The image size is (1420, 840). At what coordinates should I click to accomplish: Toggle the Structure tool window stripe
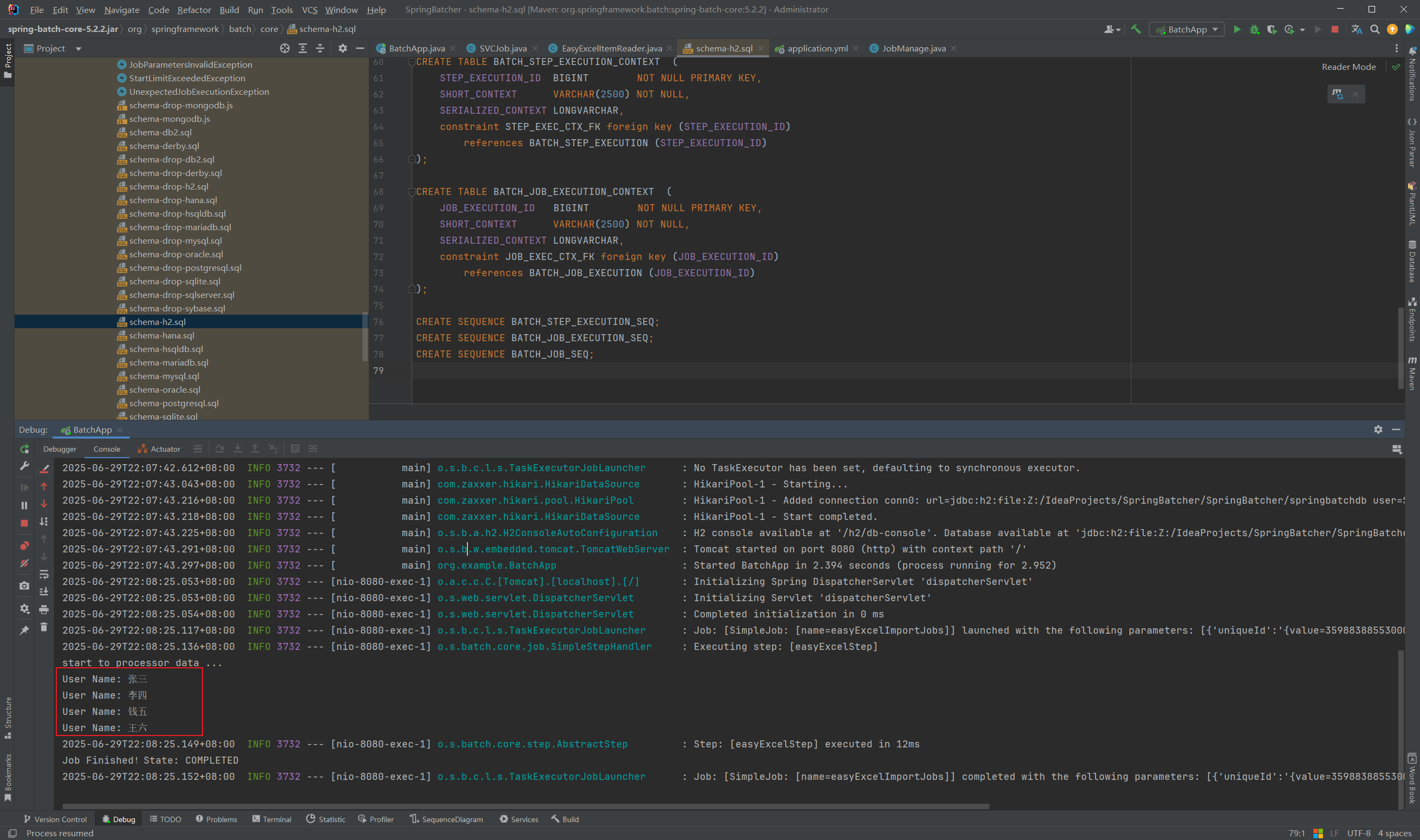(x=8, y=718)
